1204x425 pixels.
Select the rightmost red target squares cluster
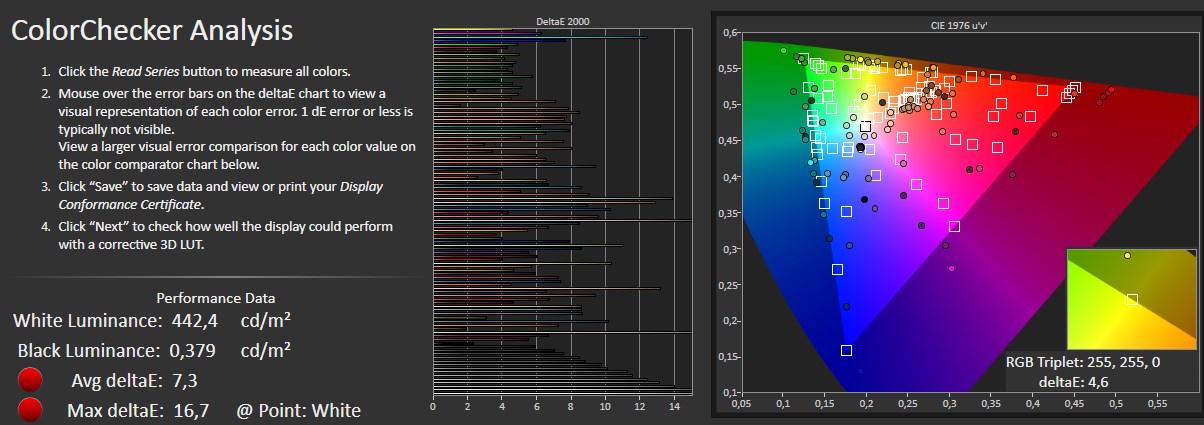(x=1071, y=90)
